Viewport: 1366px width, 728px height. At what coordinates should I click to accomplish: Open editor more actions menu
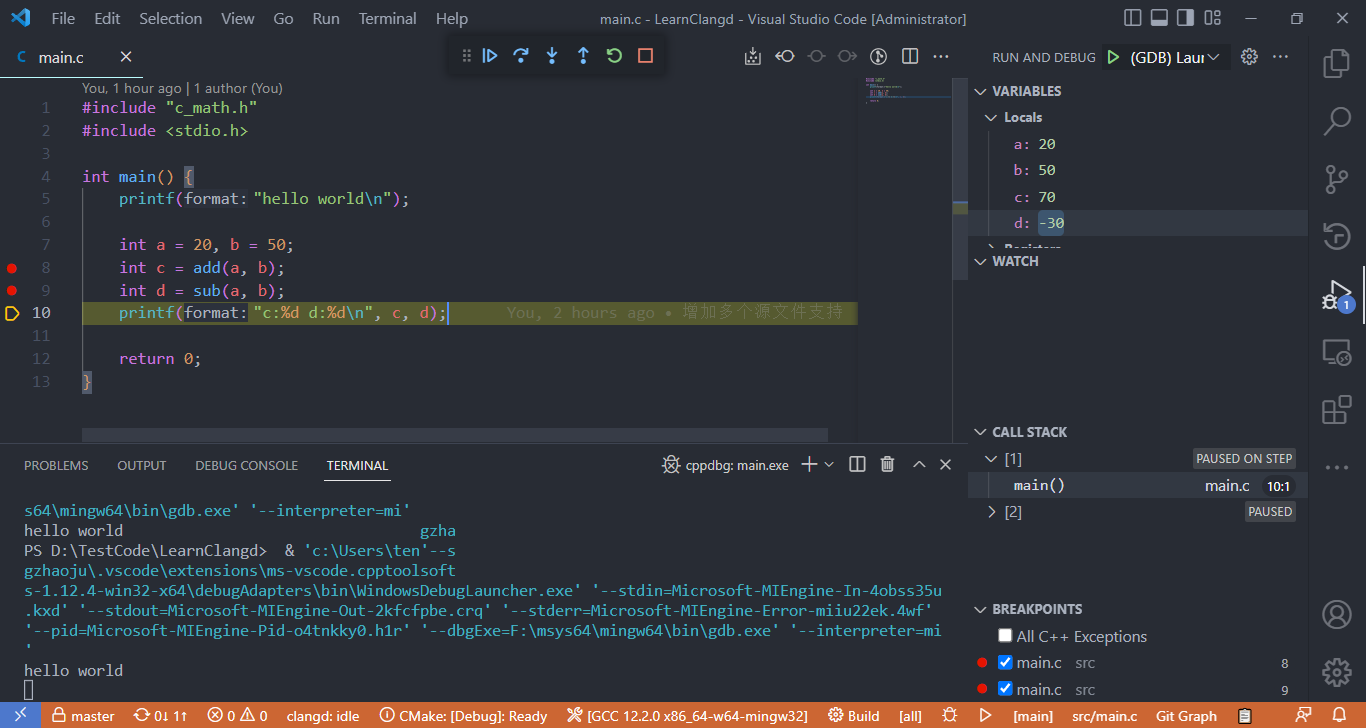point(941,56)
